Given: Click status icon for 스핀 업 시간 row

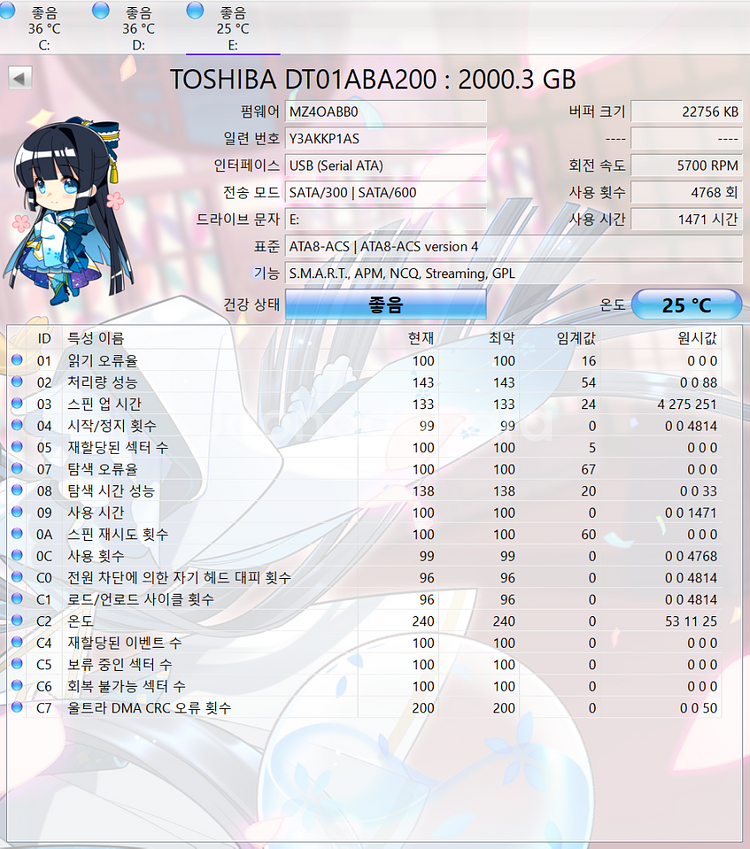Looking at the screenshot, I should [x=17, y=404].
